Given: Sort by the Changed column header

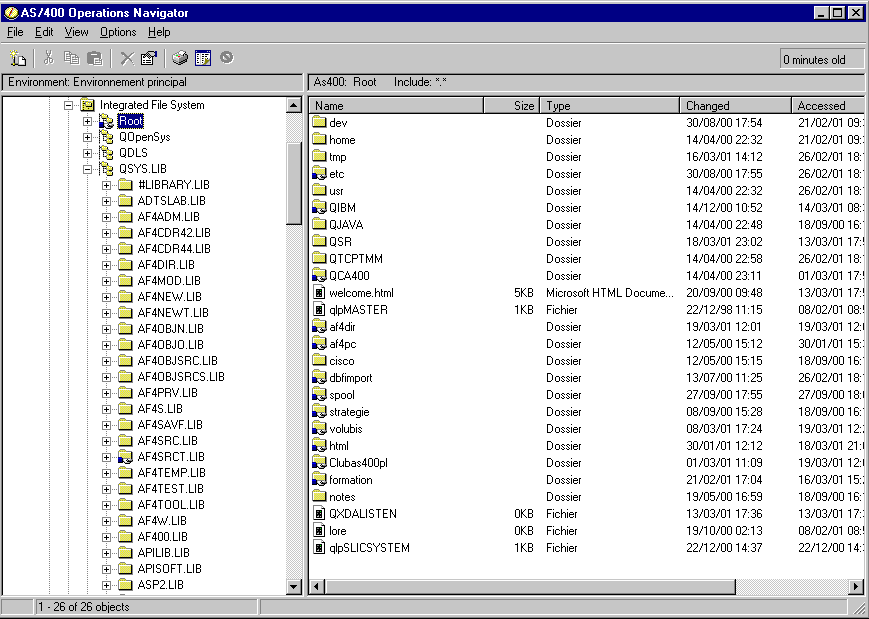Looking at the screenshot, I should [735, 105].
